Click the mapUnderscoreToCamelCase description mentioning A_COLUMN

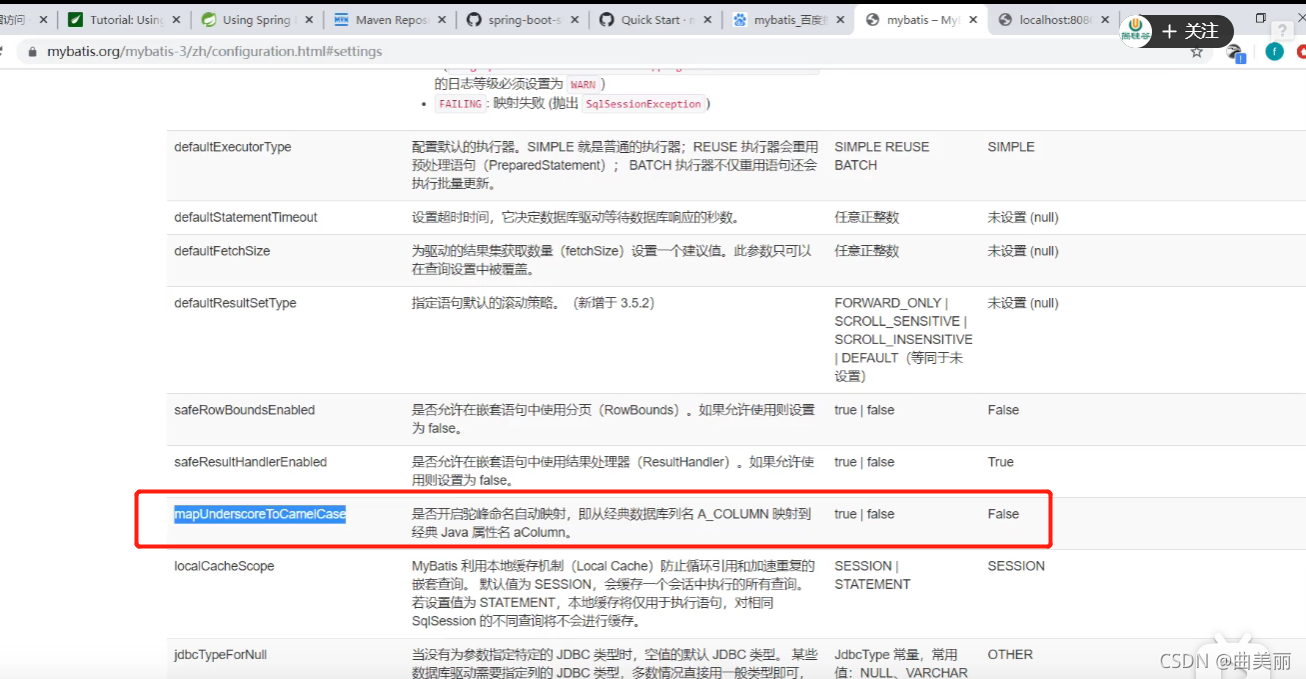click(x=611, y=523)
